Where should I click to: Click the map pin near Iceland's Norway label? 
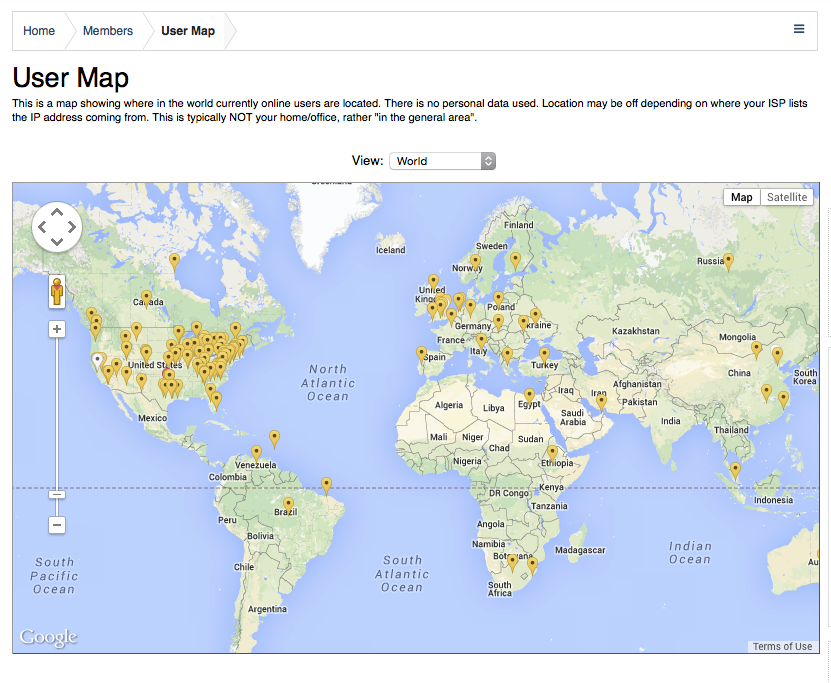tap(475, 262)
